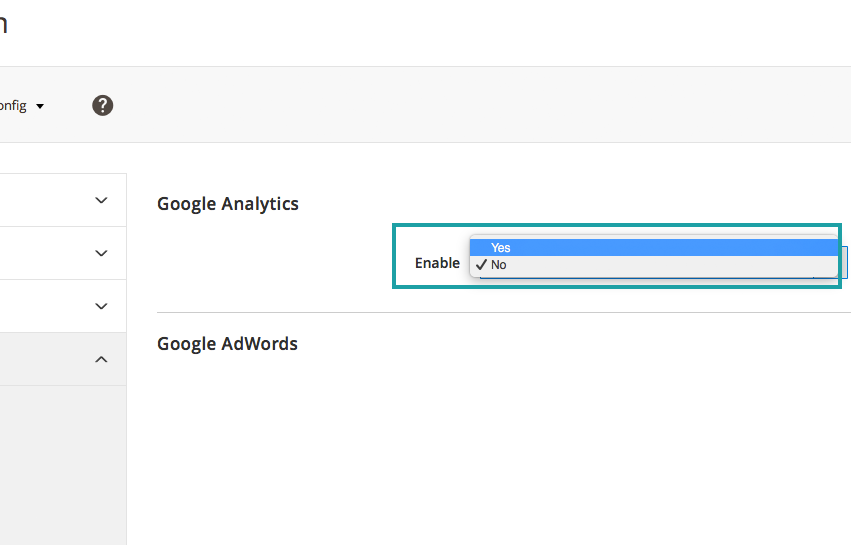
Task: Click the third down chevron in sidebar
Action: [x=101, y=306]
